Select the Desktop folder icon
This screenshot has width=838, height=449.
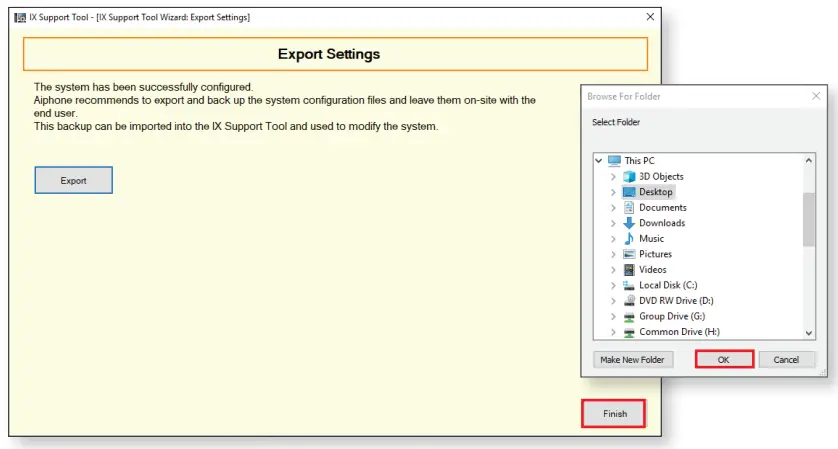pos(630,192)
